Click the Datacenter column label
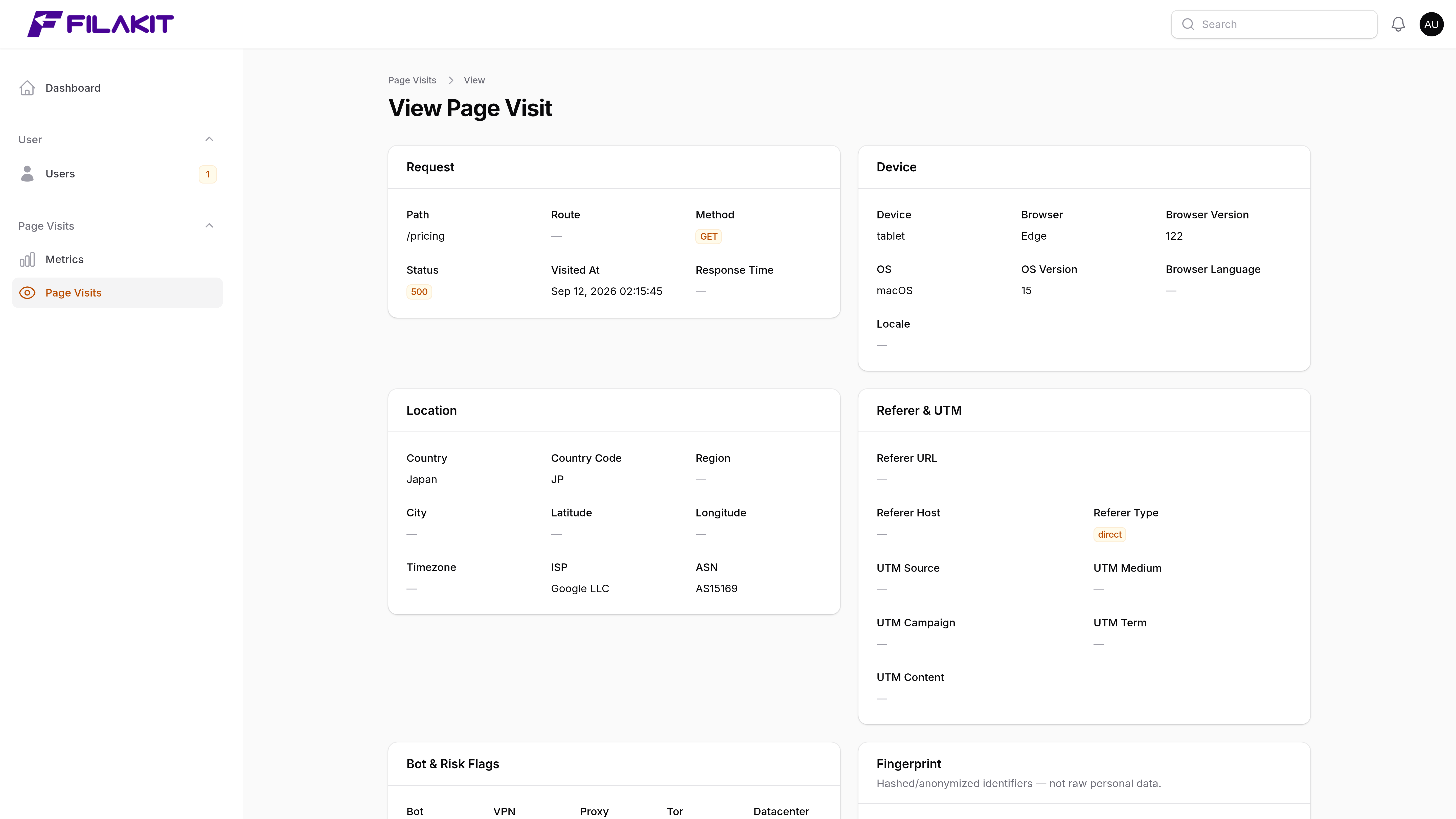 click(x=781, y=812)
